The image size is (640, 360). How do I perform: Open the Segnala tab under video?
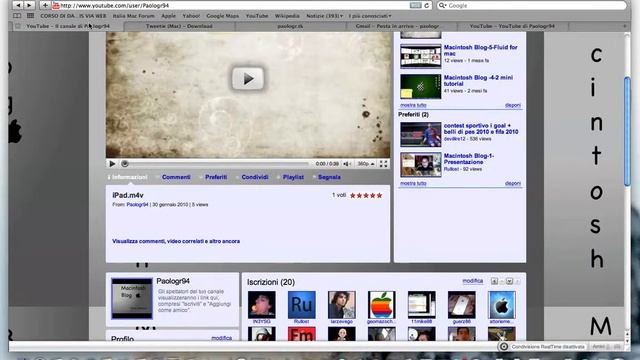329,177
